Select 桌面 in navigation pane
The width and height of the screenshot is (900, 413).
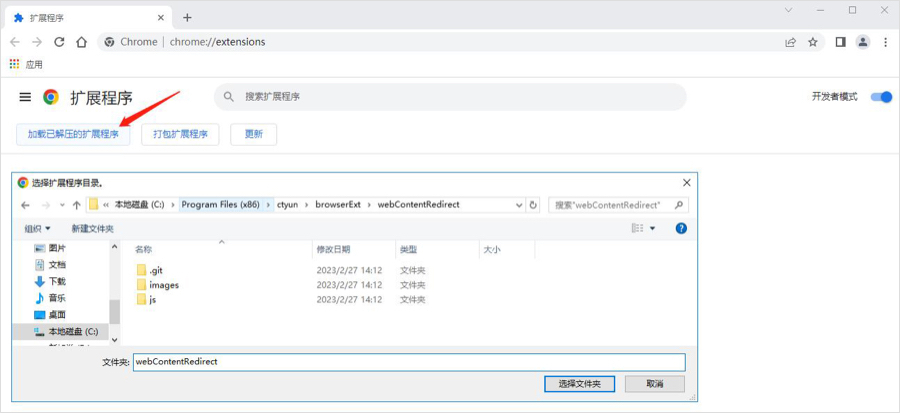tap(50, 315)
